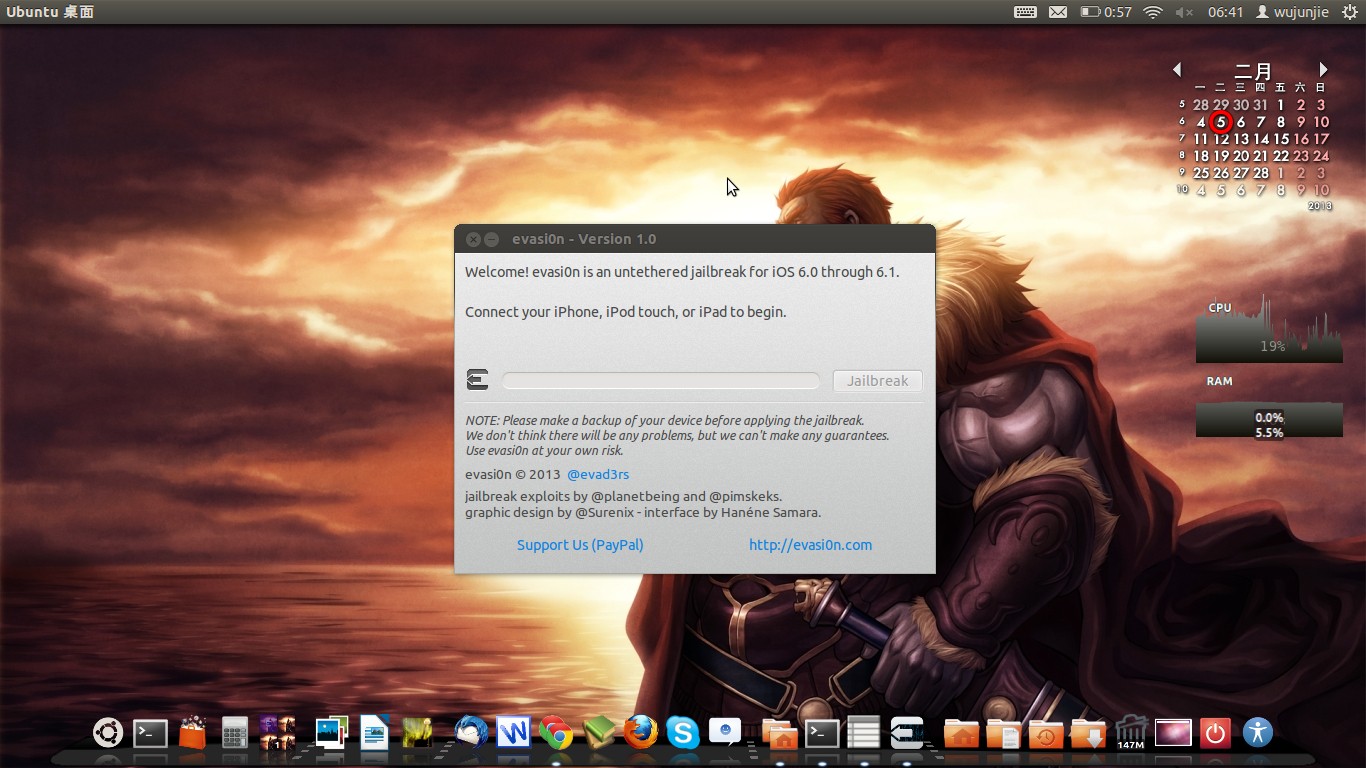Open Skype from the dock
The width and height of the screenshot is (1366, 768).
(683, 733)
